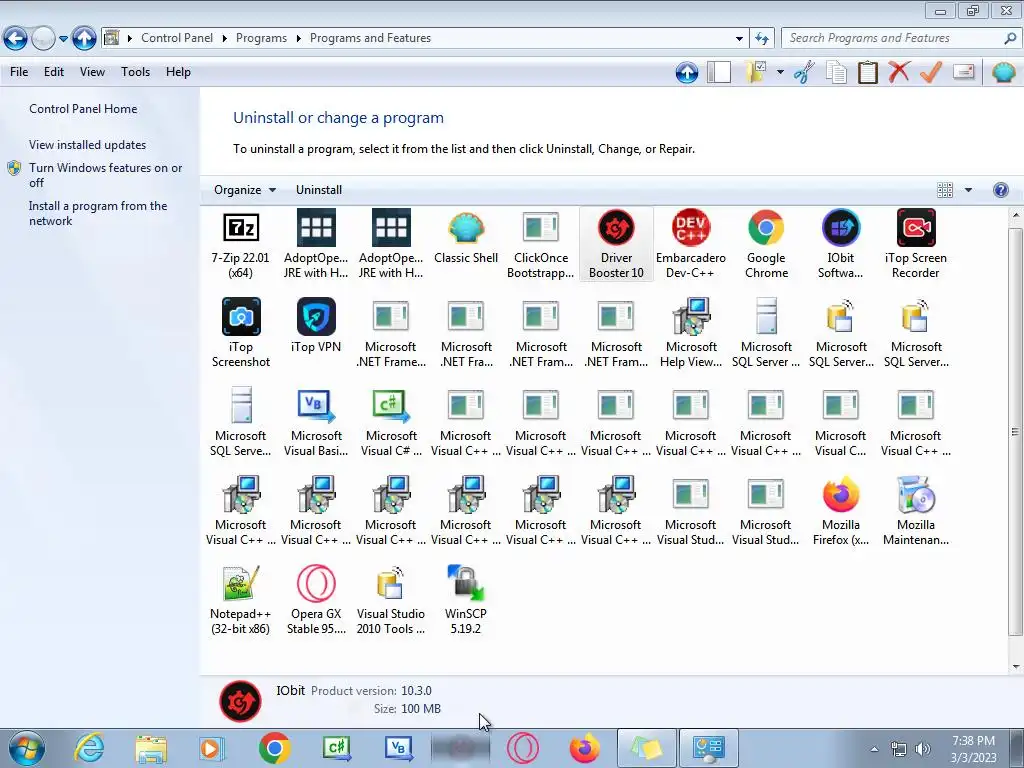The image size is (1024, 768).
Task: Open Install a program from the network
Action: tap(98, 214)
